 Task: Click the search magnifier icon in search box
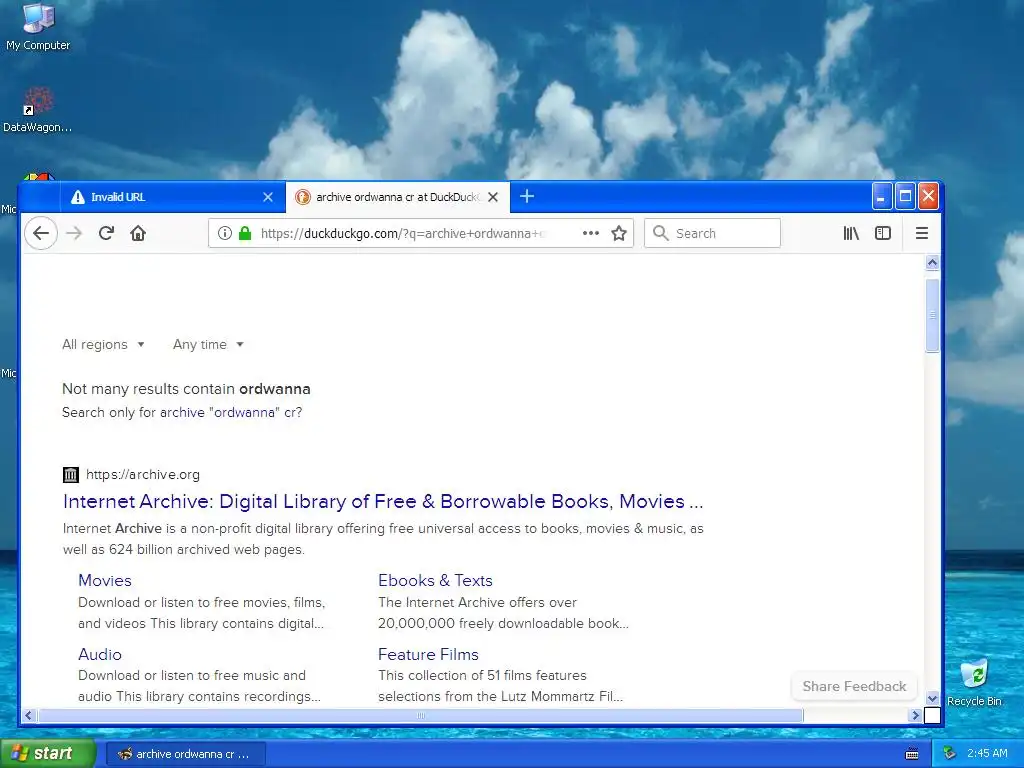tap(661, 233)
